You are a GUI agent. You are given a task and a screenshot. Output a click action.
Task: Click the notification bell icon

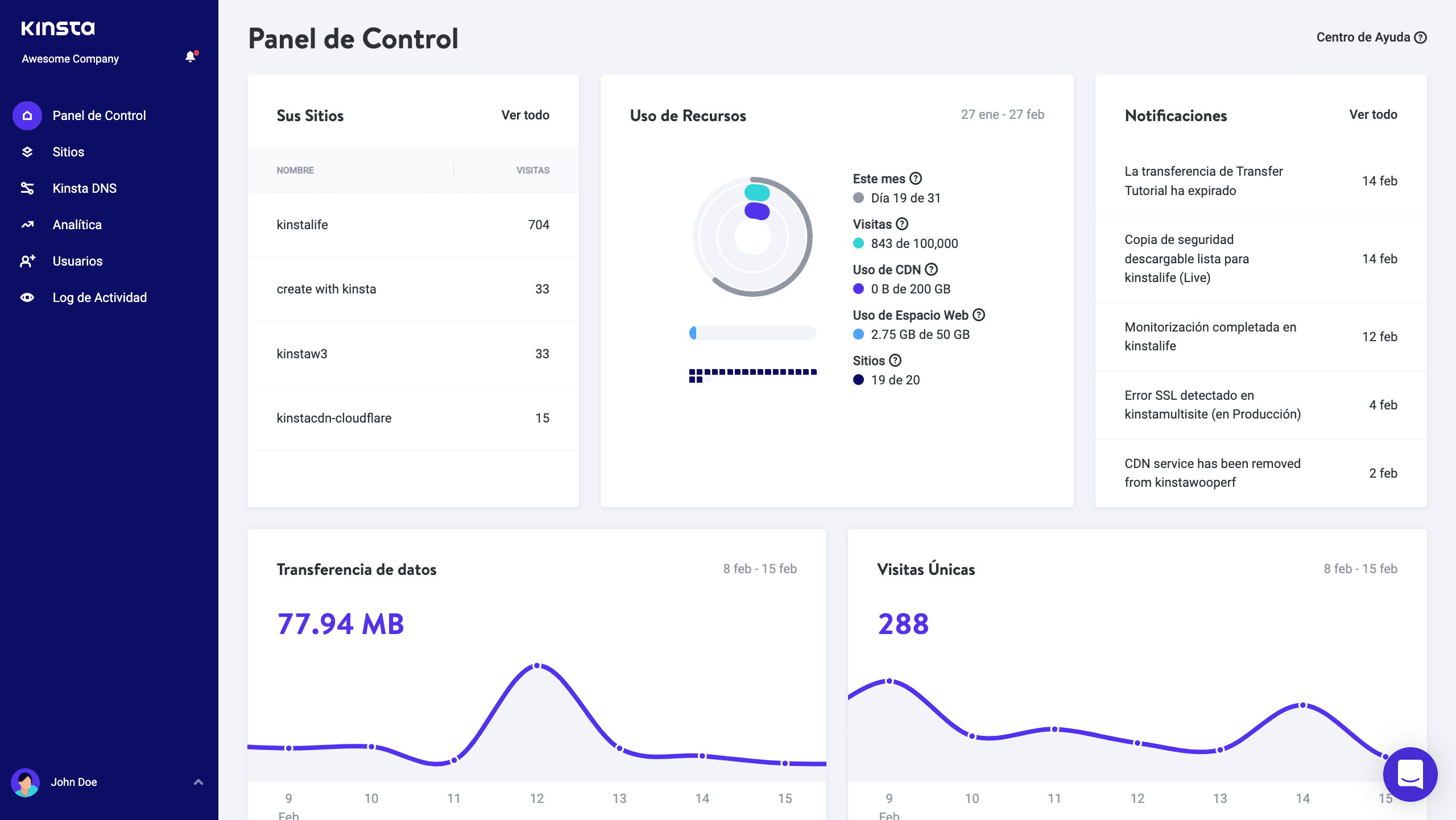tap(191, 57)
